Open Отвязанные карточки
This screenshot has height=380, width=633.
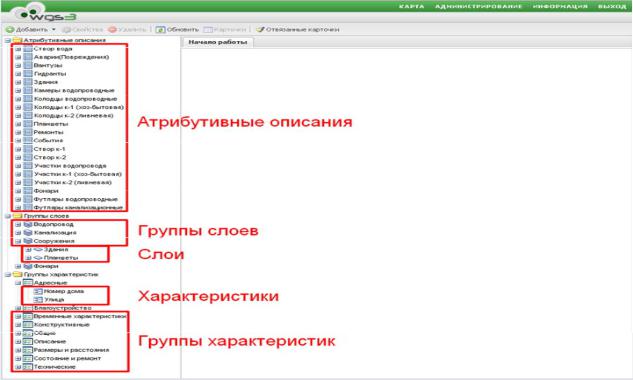coord(298,29)
